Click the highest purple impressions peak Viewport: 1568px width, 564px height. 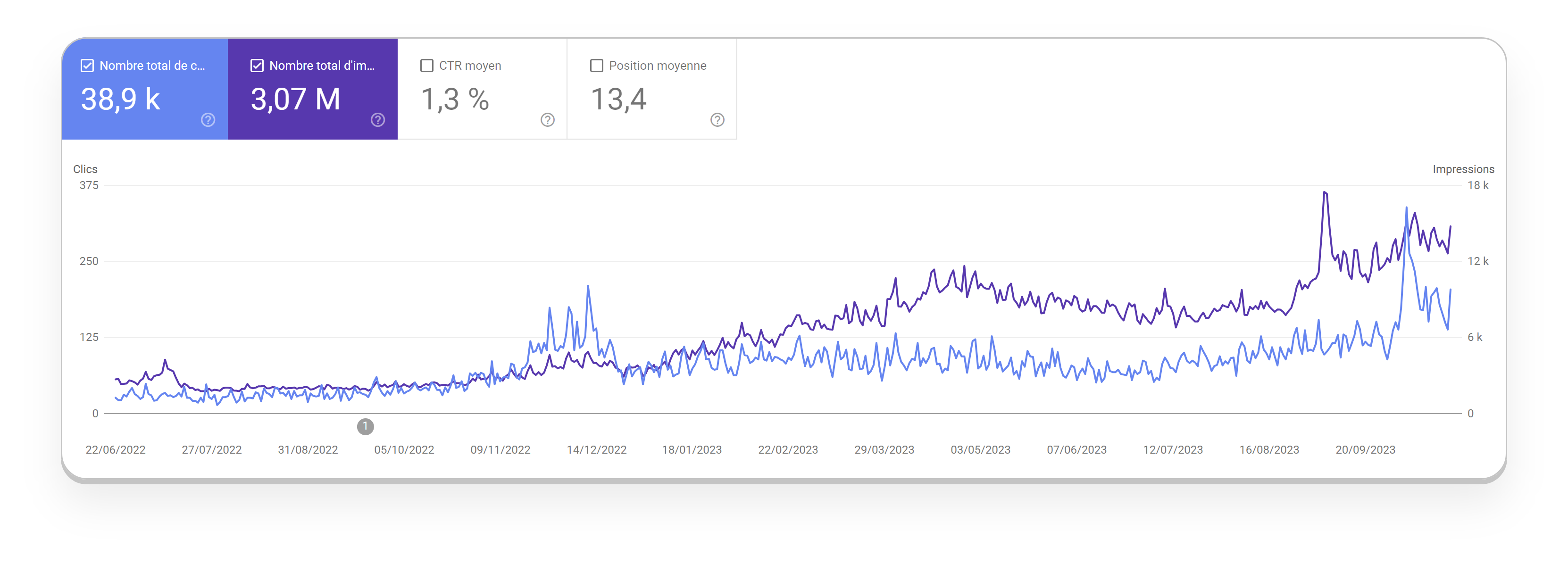[1325, 193]
